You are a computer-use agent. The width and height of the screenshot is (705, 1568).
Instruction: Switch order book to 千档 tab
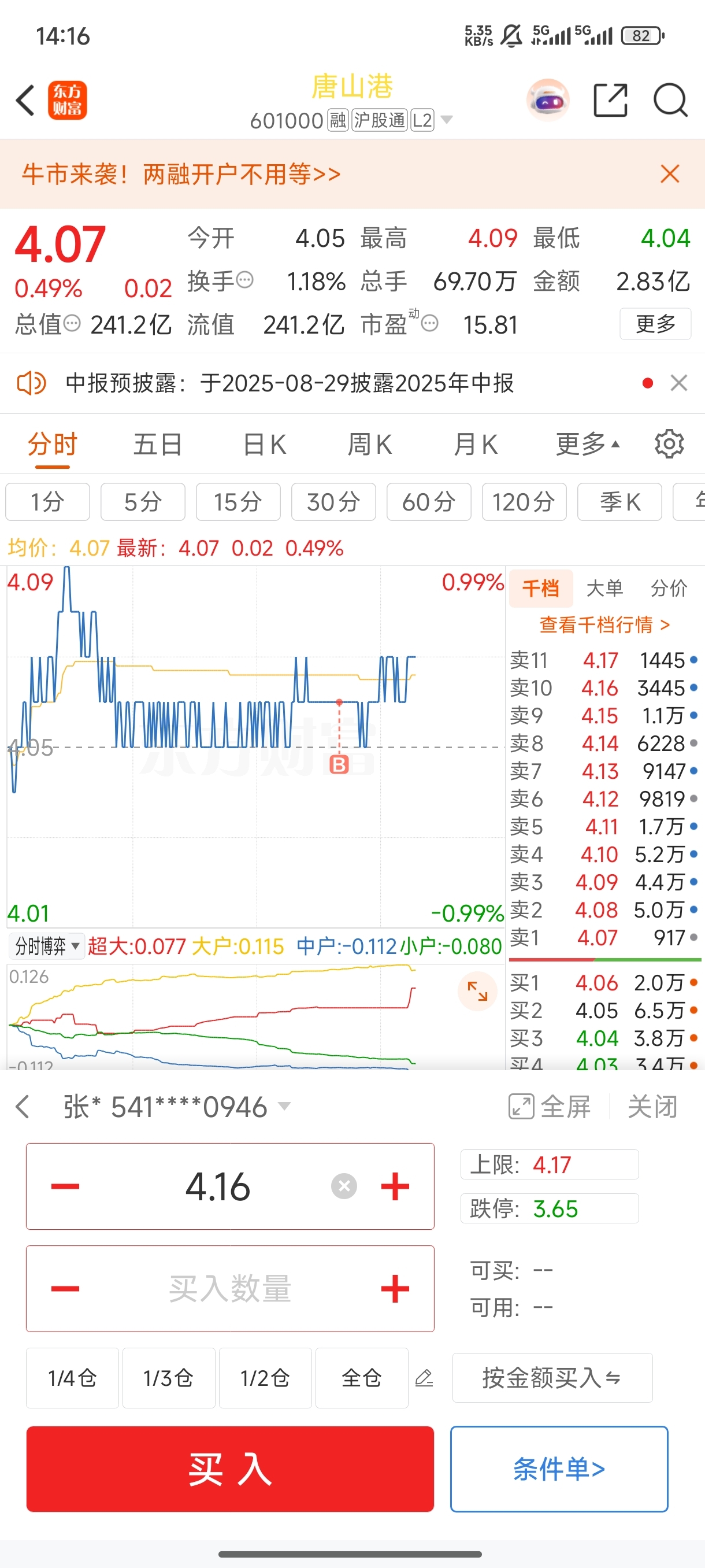[541, 588]
